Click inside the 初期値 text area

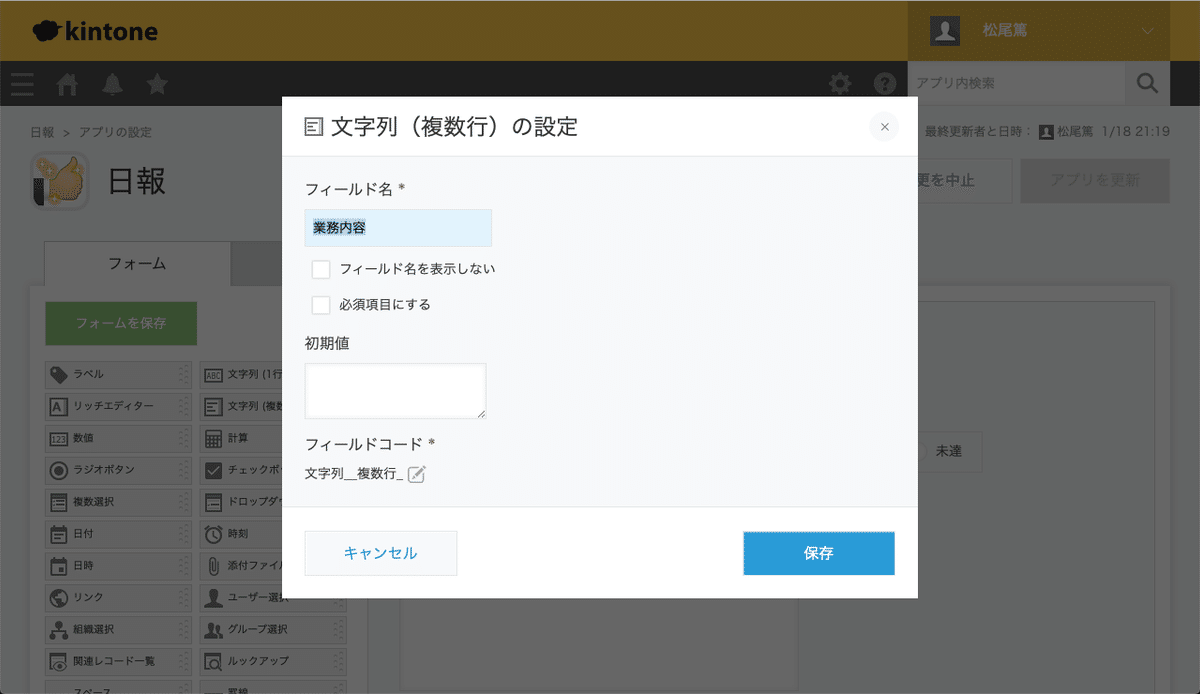[395, 390]
